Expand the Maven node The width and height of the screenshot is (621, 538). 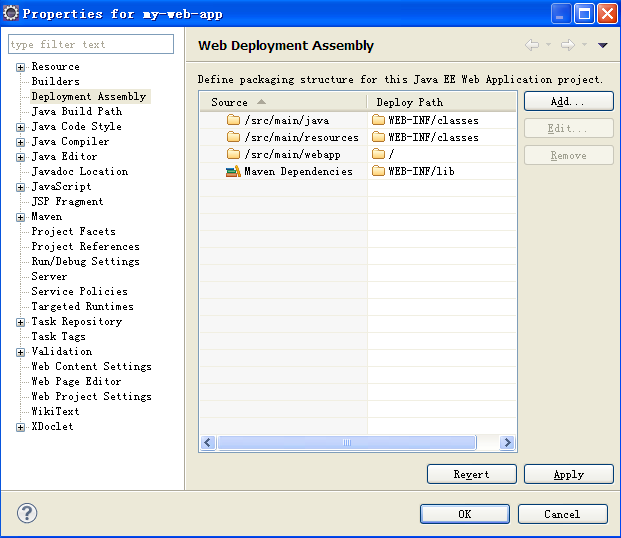coord(20,217)
